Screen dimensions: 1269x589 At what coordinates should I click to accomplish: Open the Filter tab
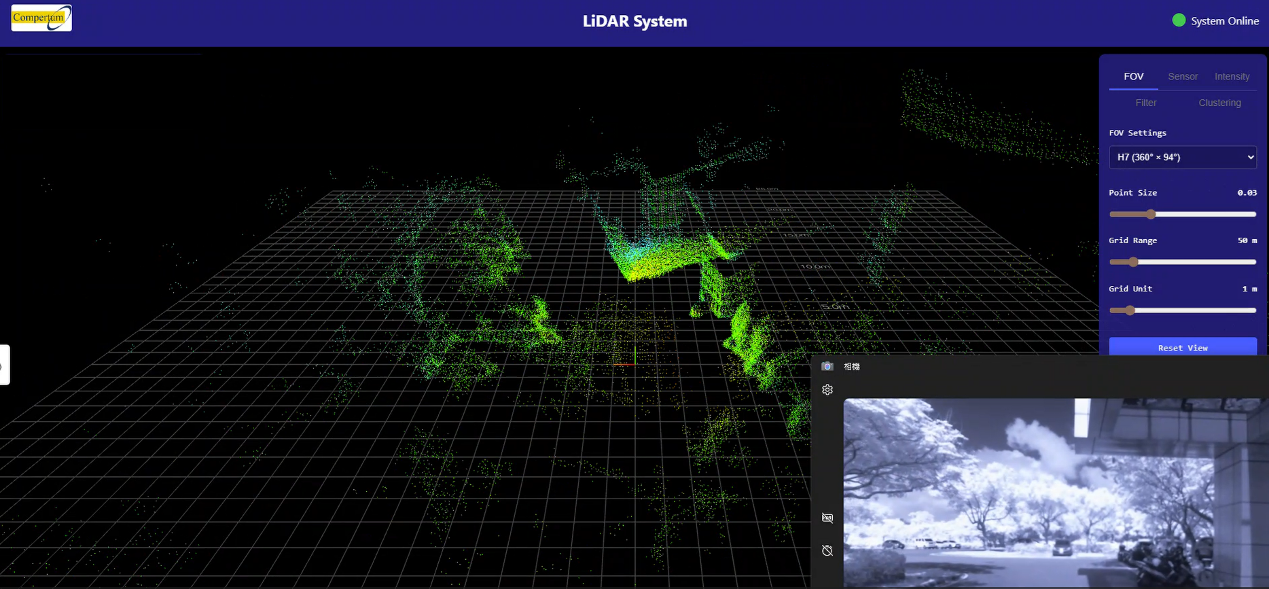tap(1146, 103)
